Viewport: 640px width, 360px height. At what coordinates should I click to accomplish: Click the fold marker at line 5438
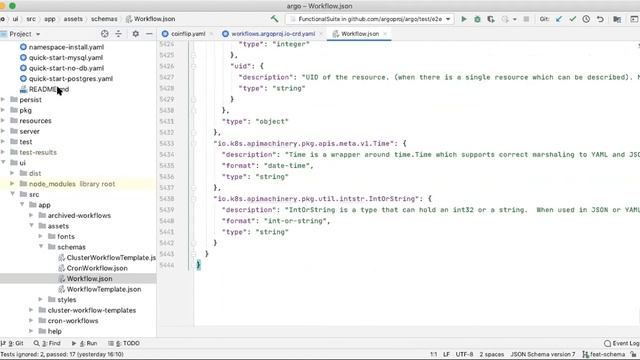193,198
